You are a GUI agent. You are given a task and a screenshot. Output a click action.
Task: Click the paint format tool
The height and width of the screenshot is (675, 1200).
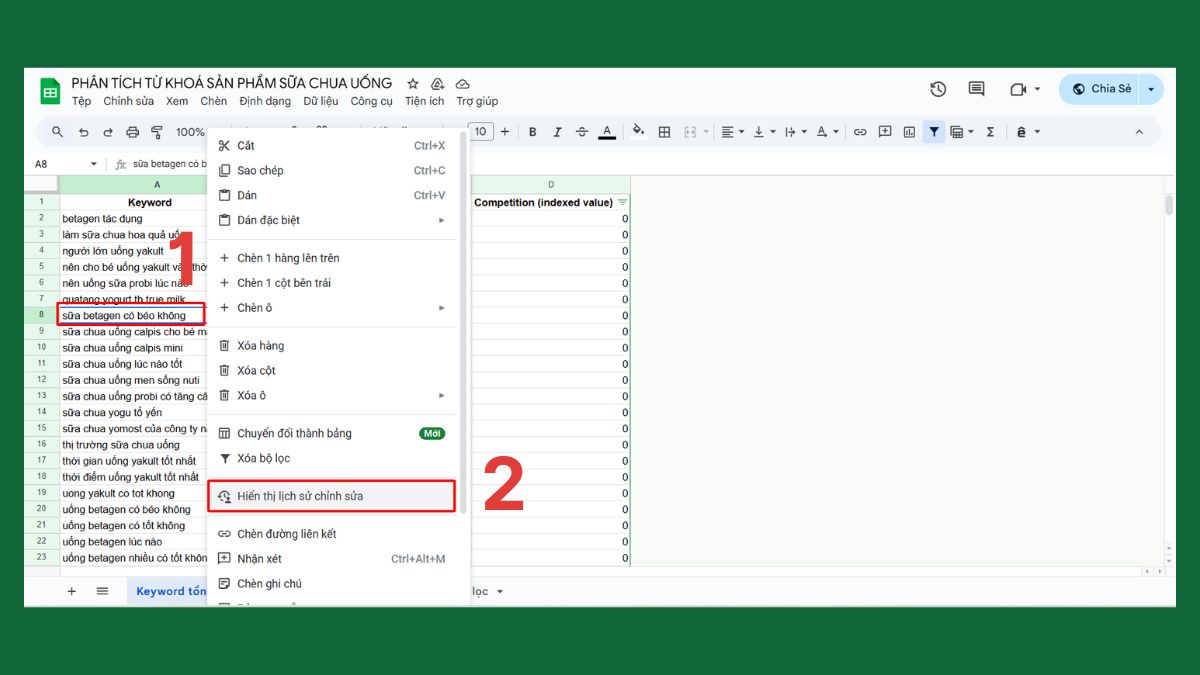pos(157,131)
